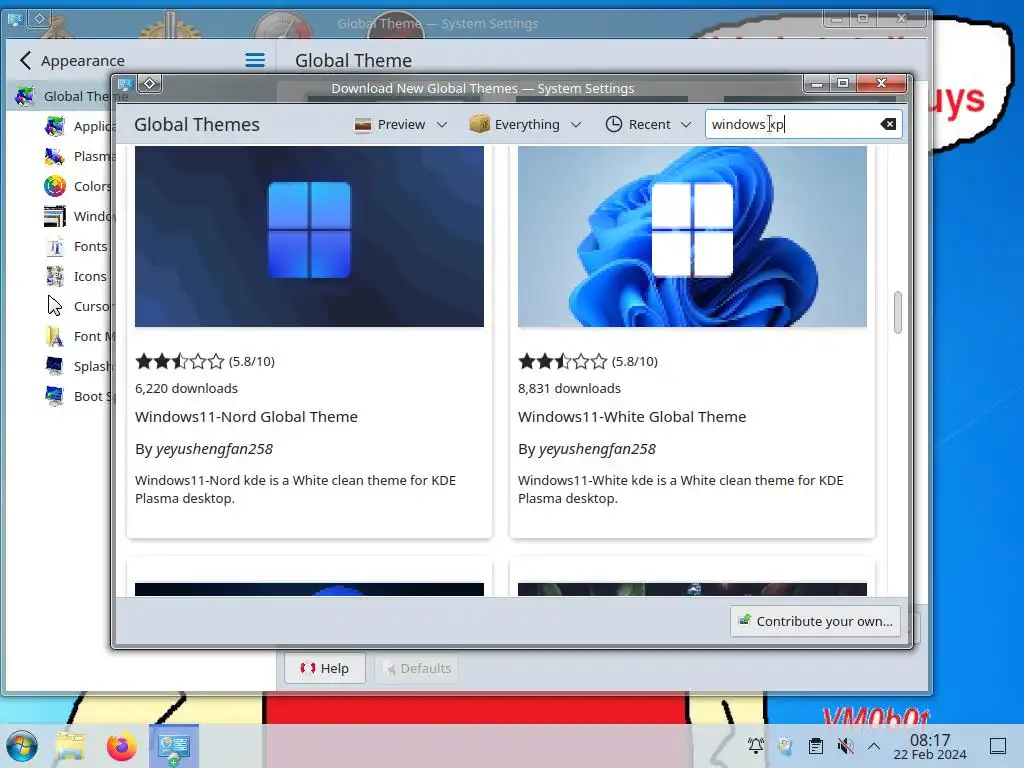Screen dimensions: 1024x768
Task: Click the star rating of Windows11-Nord theme
Action: click(180, 361)
